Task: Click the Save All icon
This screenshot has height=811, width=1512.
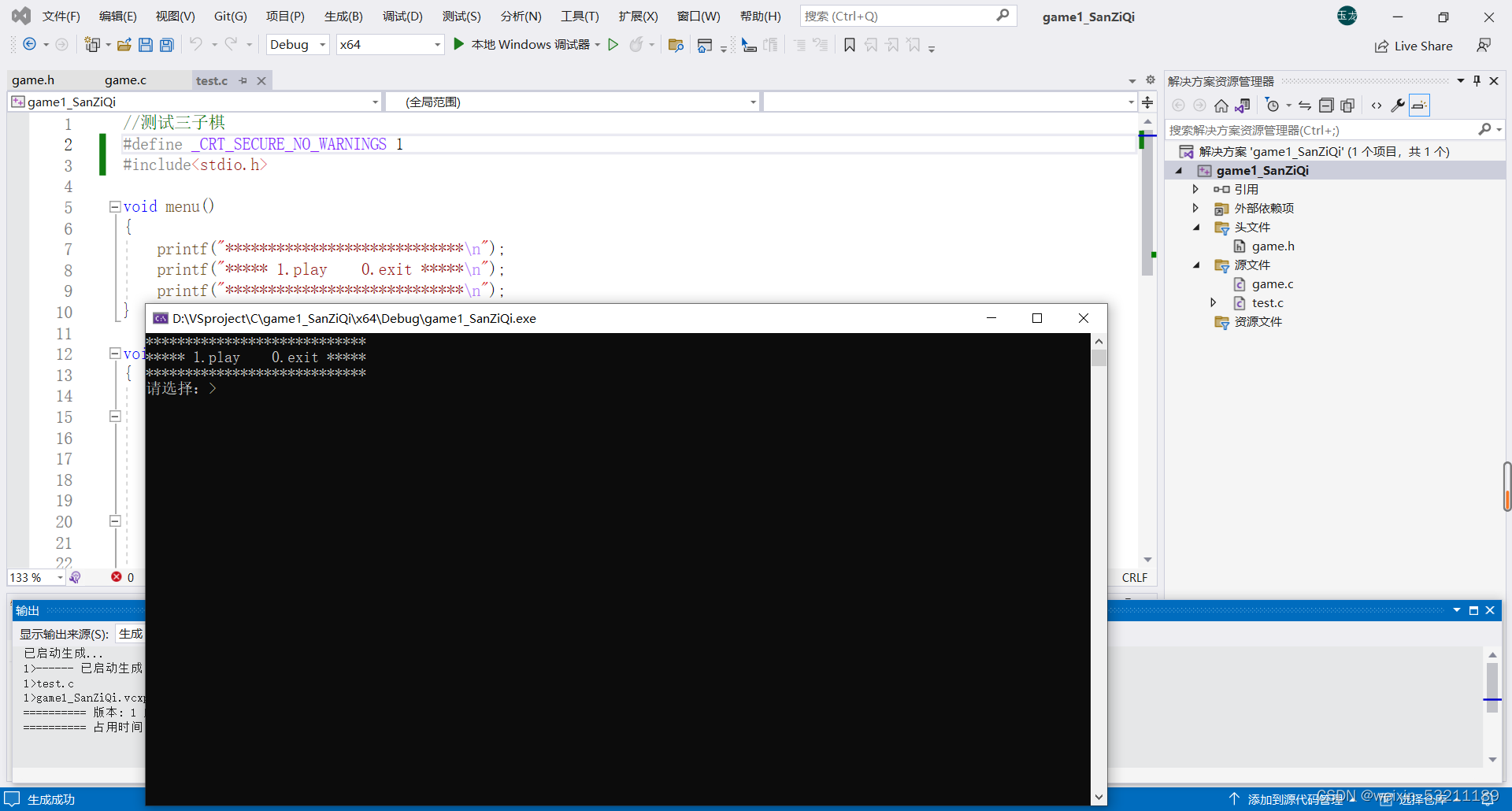Action: [x=167, y=45]
